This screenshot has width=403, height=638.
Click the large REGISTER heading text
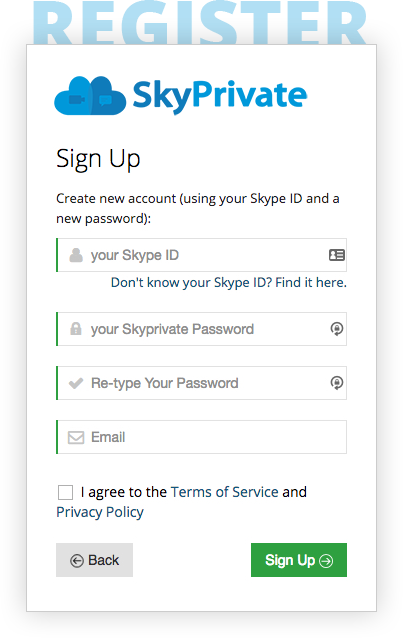[x=200, y=22]
